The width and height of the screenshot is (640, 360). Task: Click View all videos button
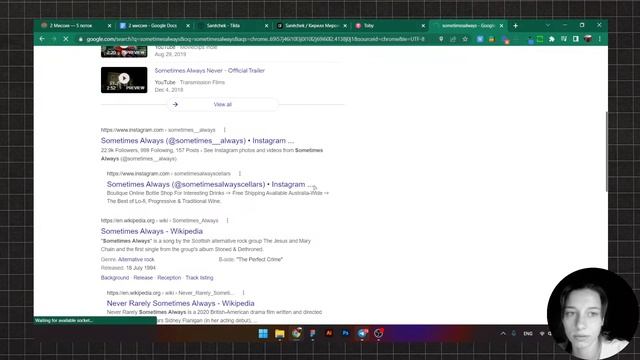click(x=223, y=104)
